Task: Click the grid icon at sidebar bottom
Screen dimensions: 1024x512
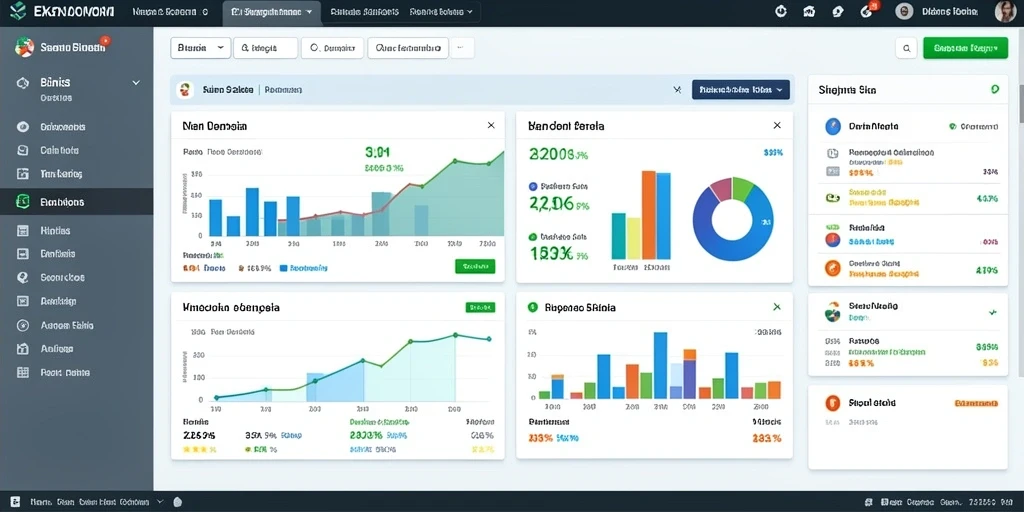Action: [x=23, y=372]
